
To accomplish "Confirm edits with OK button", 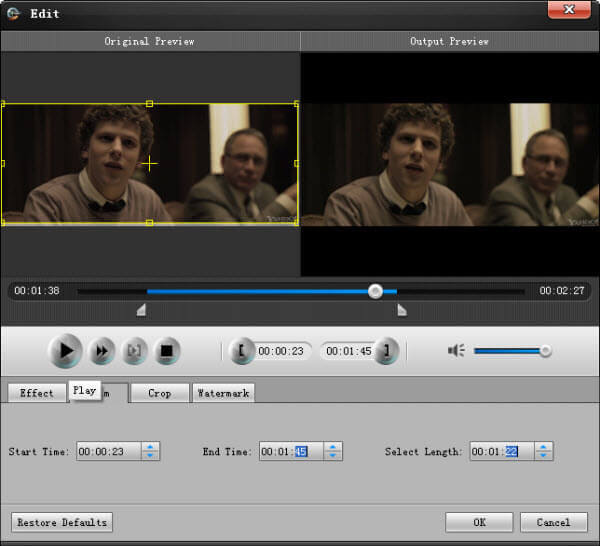I will click(x=479, y=522).
